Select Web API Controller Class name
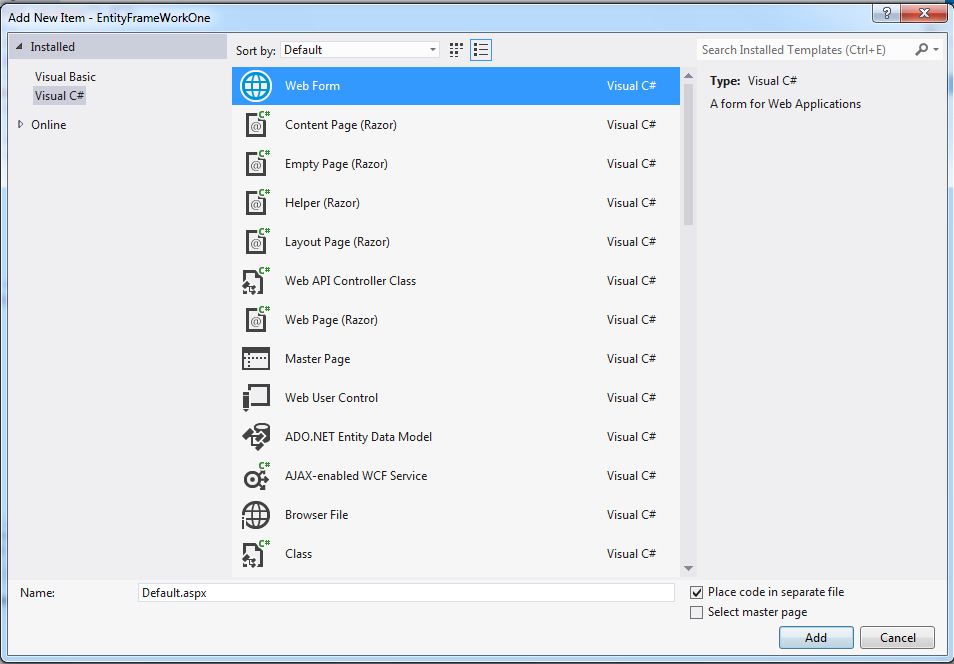Screen dimensions: 954x664 (350, 281)
